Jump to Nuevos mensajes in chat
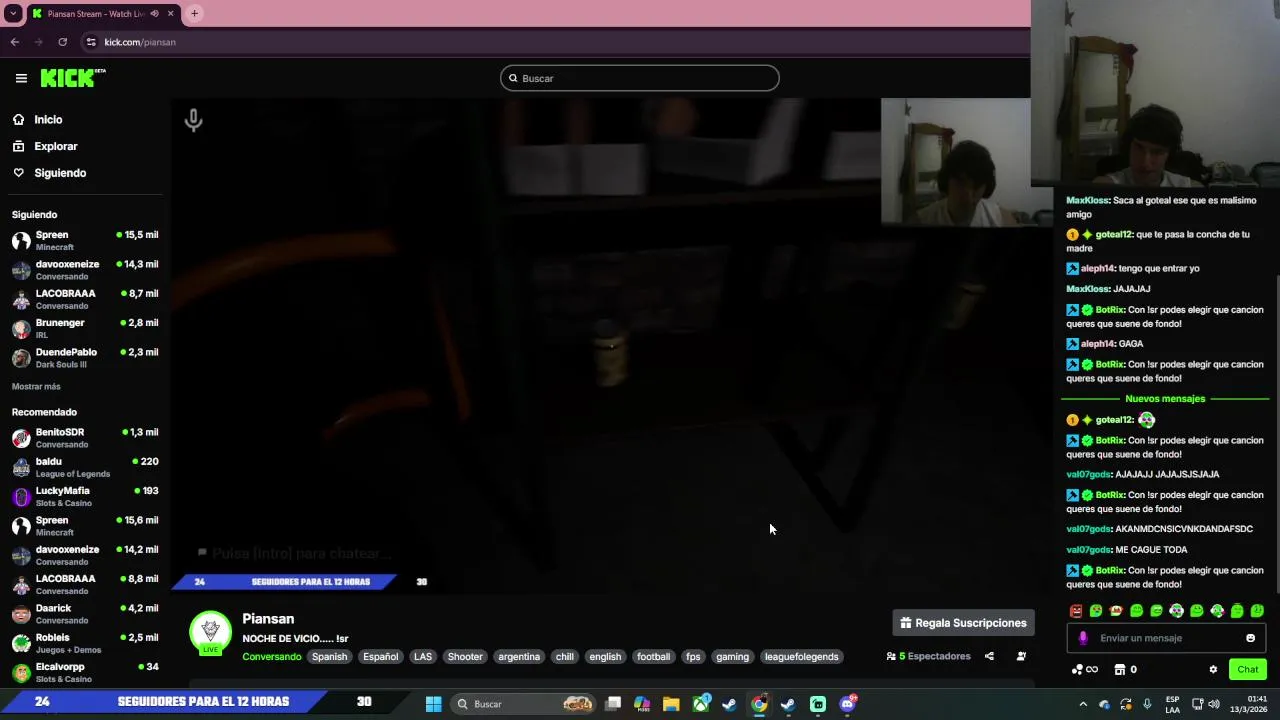The width and height of the screenshot is (1280, 720). [1165, 399]
